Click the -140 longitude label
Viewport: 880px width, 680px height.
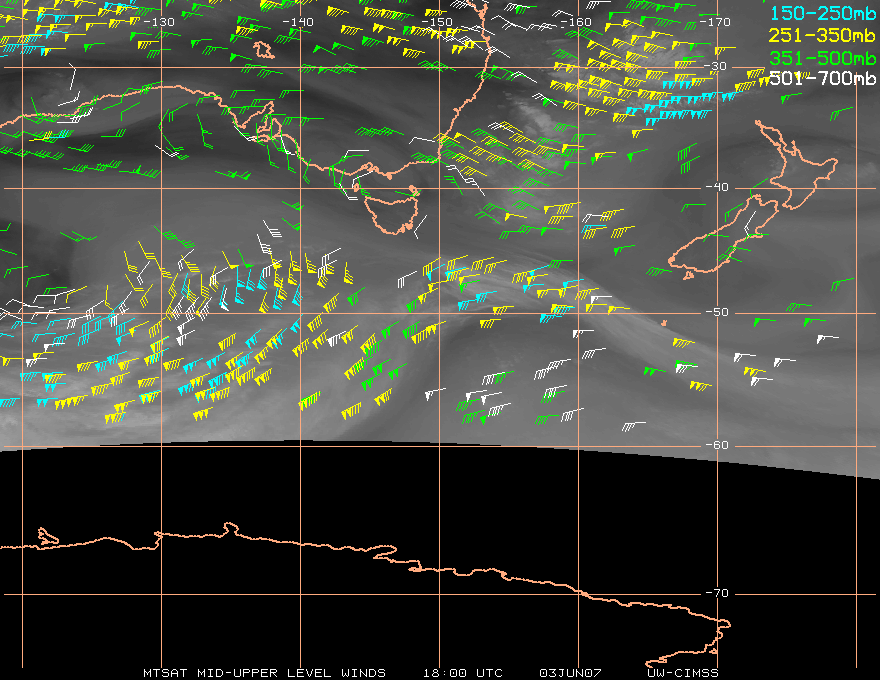click(298, 22)
